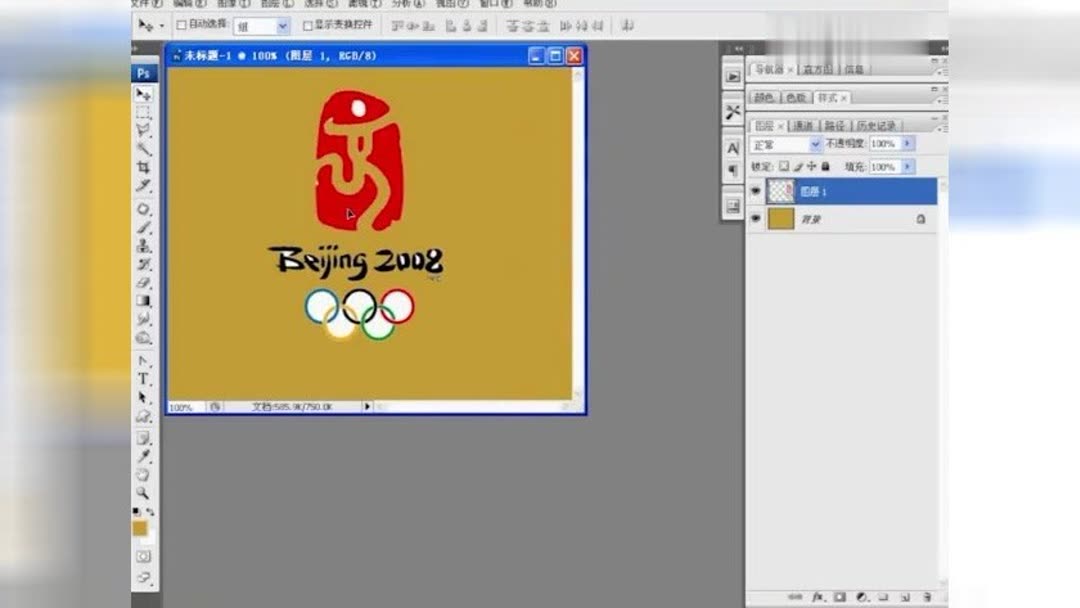Click the lock transparent pixels icon

click(784, 167)
